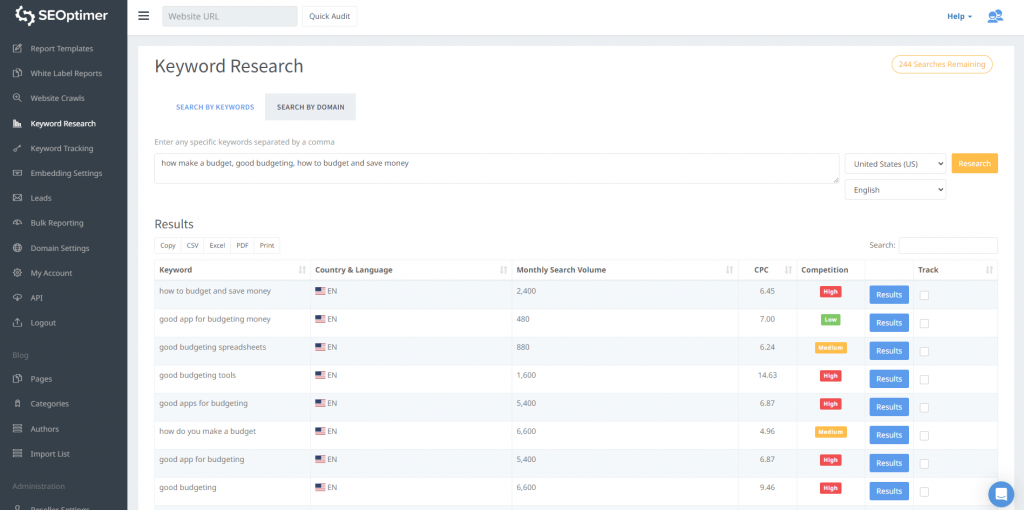Export results using the CSV button
Screen dimensions: 1024x510
pyautogui.click(x=193, y=245)
